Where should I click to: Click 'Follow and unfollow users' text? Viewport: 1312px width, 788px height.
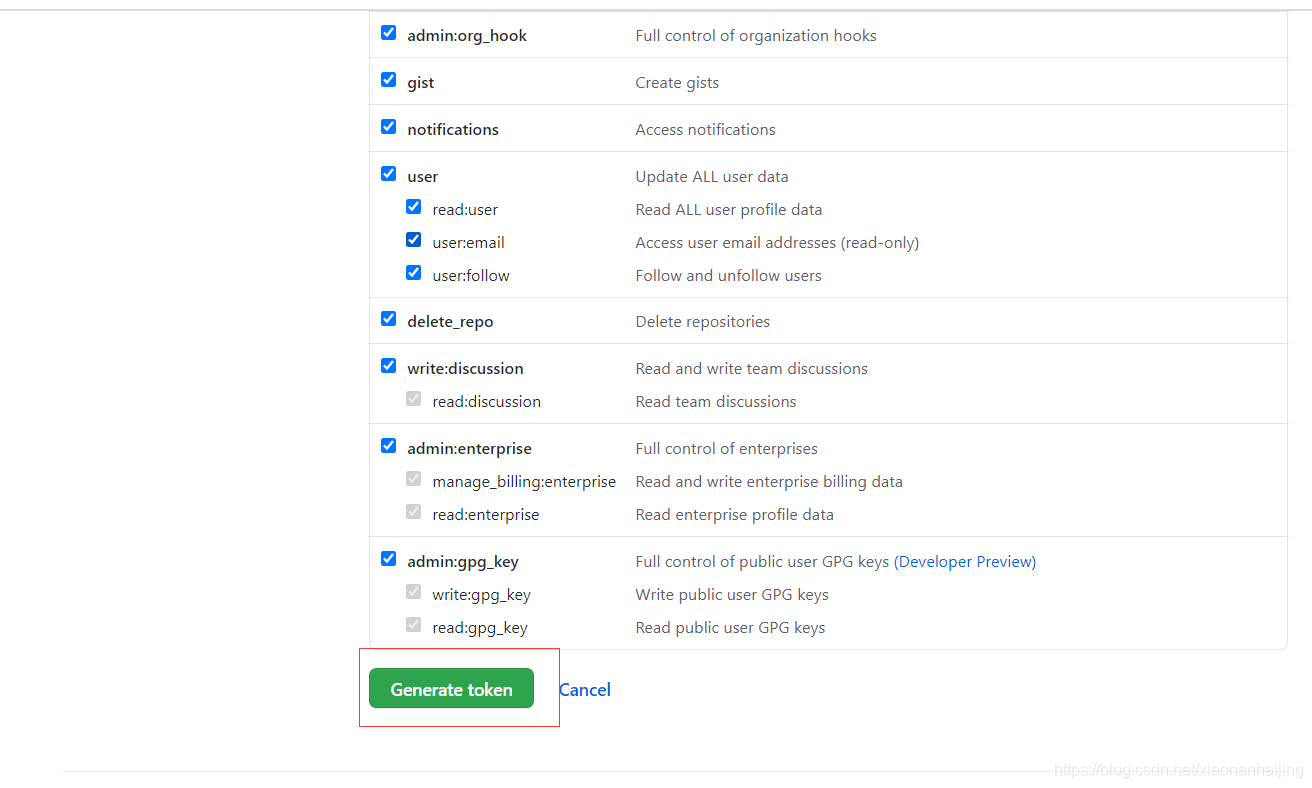[x=728, y=276]
